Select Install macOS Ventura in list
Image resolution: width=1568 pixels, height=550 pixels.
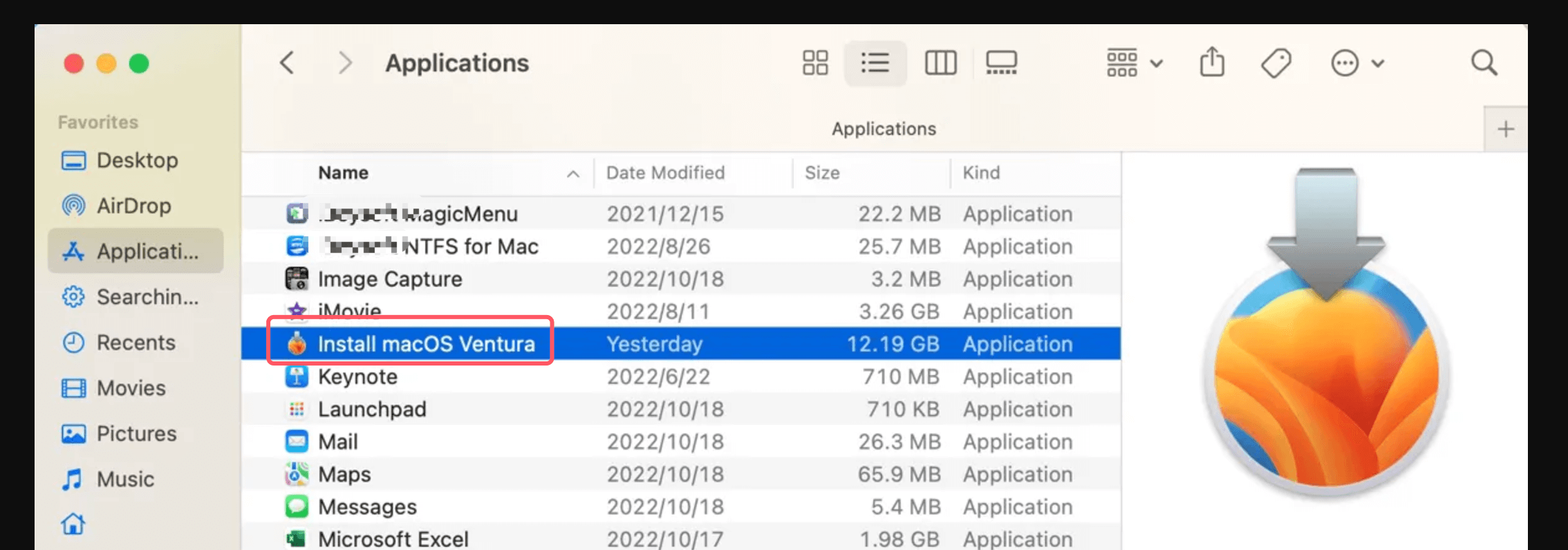point(426,344)
